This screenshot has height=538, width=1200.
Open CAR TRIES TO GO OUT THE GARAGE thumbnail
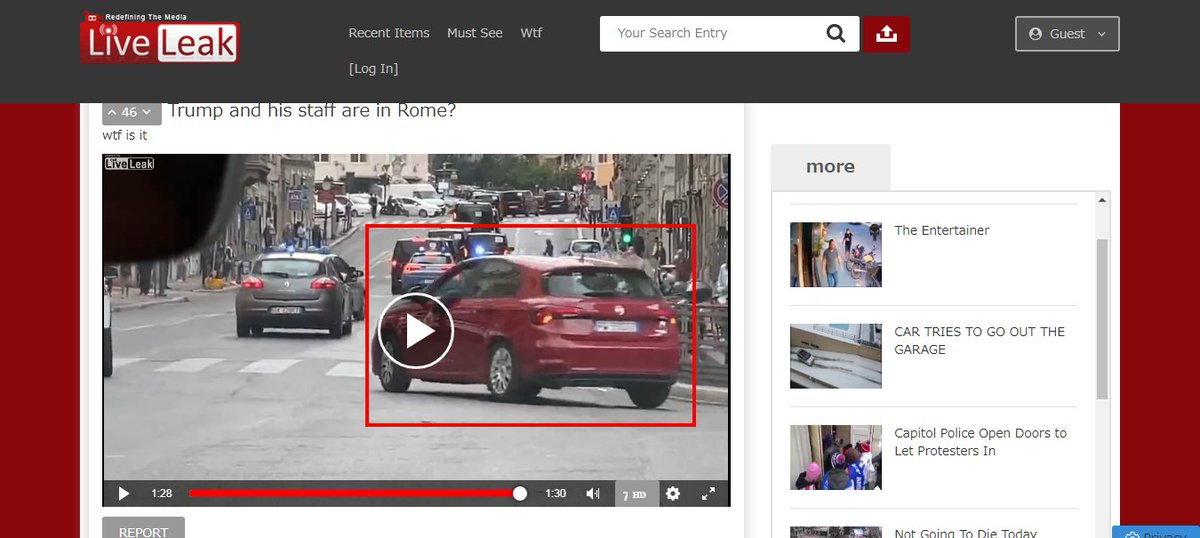click(x=836, y=356)
